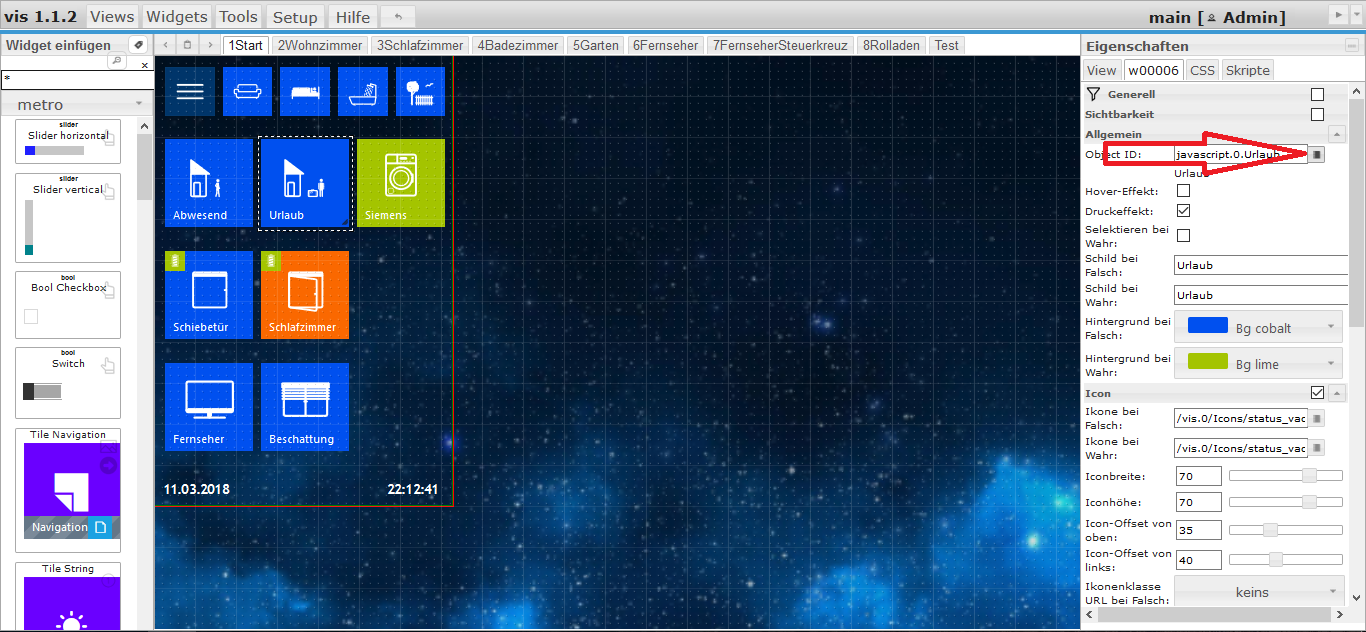Viewport: 1366px width, 632px height.
Task: Click the bathtub bathroom tile icon
Action: tap(362, 92)
